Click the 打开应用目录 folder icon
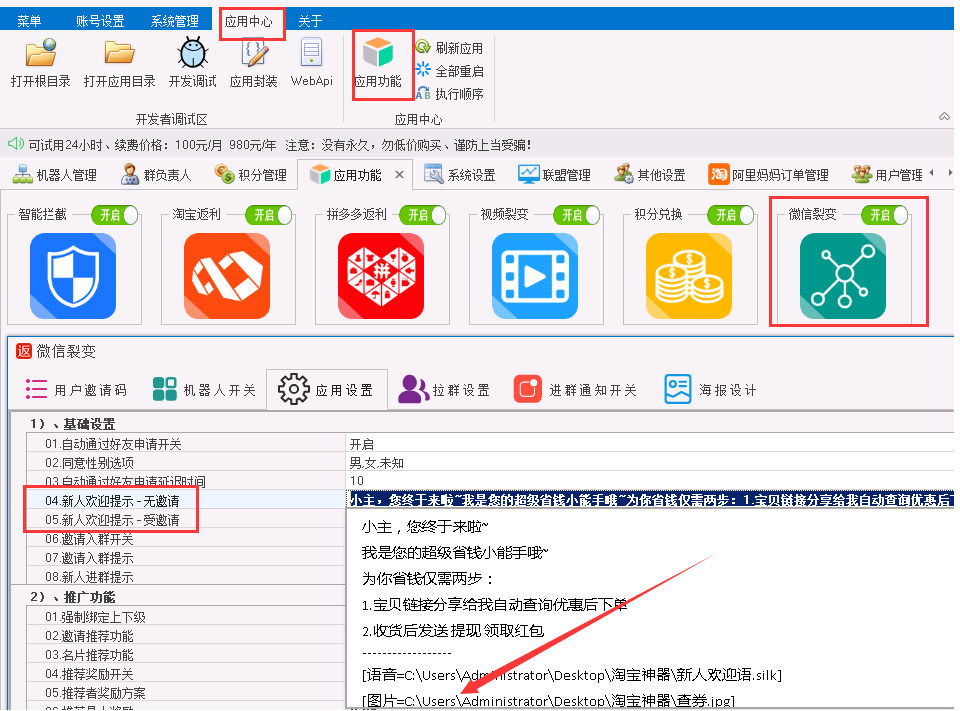This screenshot has width=960, height=711. [x=119, y=53]
